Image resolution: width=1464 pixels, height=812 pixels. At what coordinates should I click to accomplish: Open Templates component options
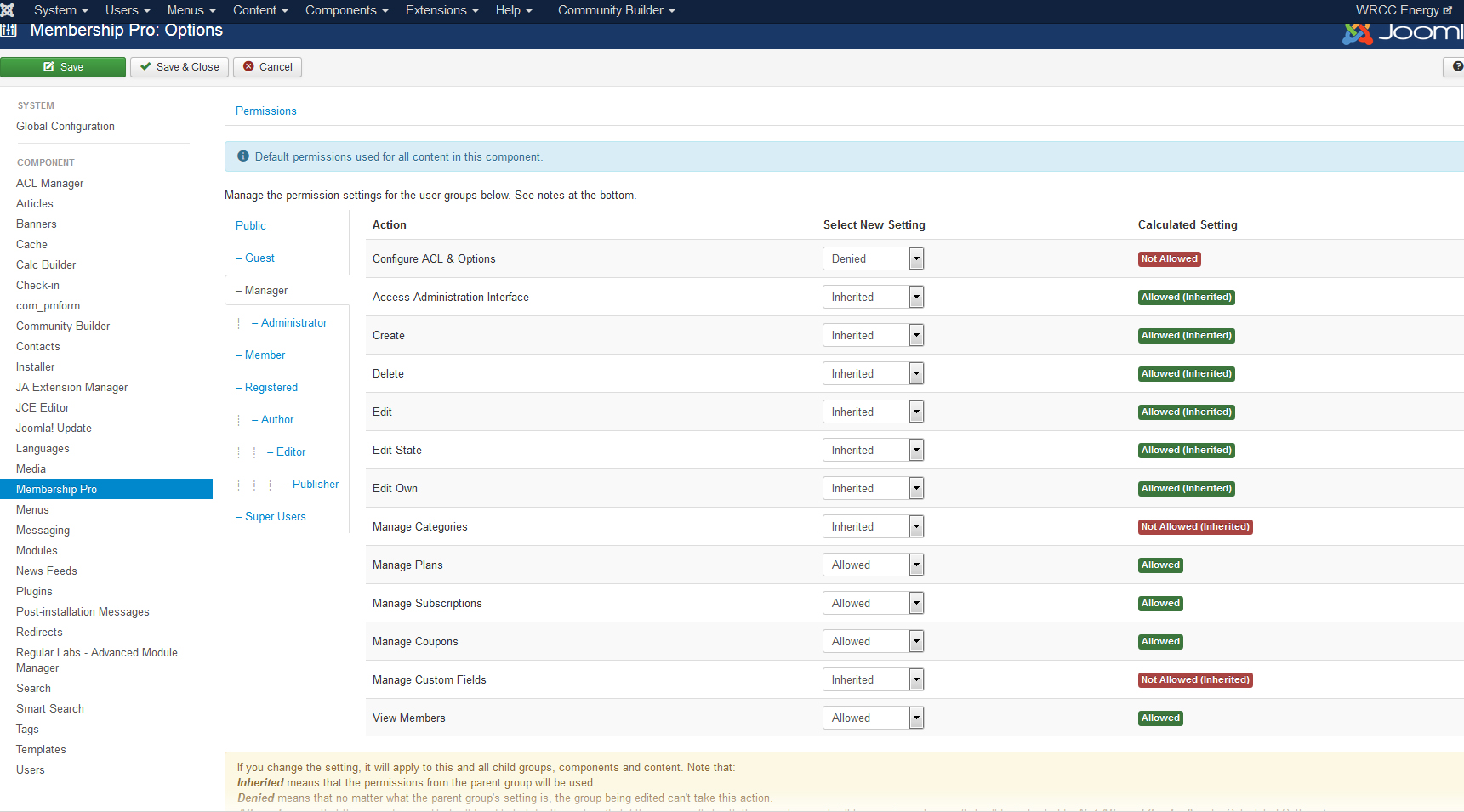pyautogui.click(x=41, y=749)
